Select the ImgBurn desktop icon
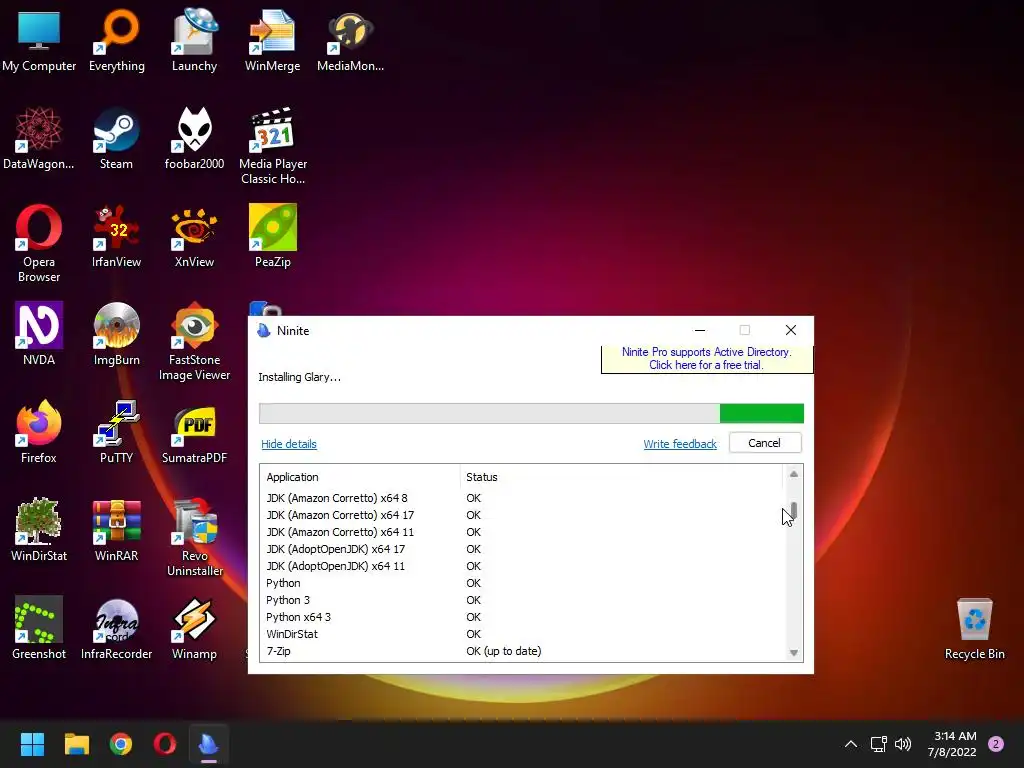Viewport: 1024px width, 768px height. (x=116, y=334)
